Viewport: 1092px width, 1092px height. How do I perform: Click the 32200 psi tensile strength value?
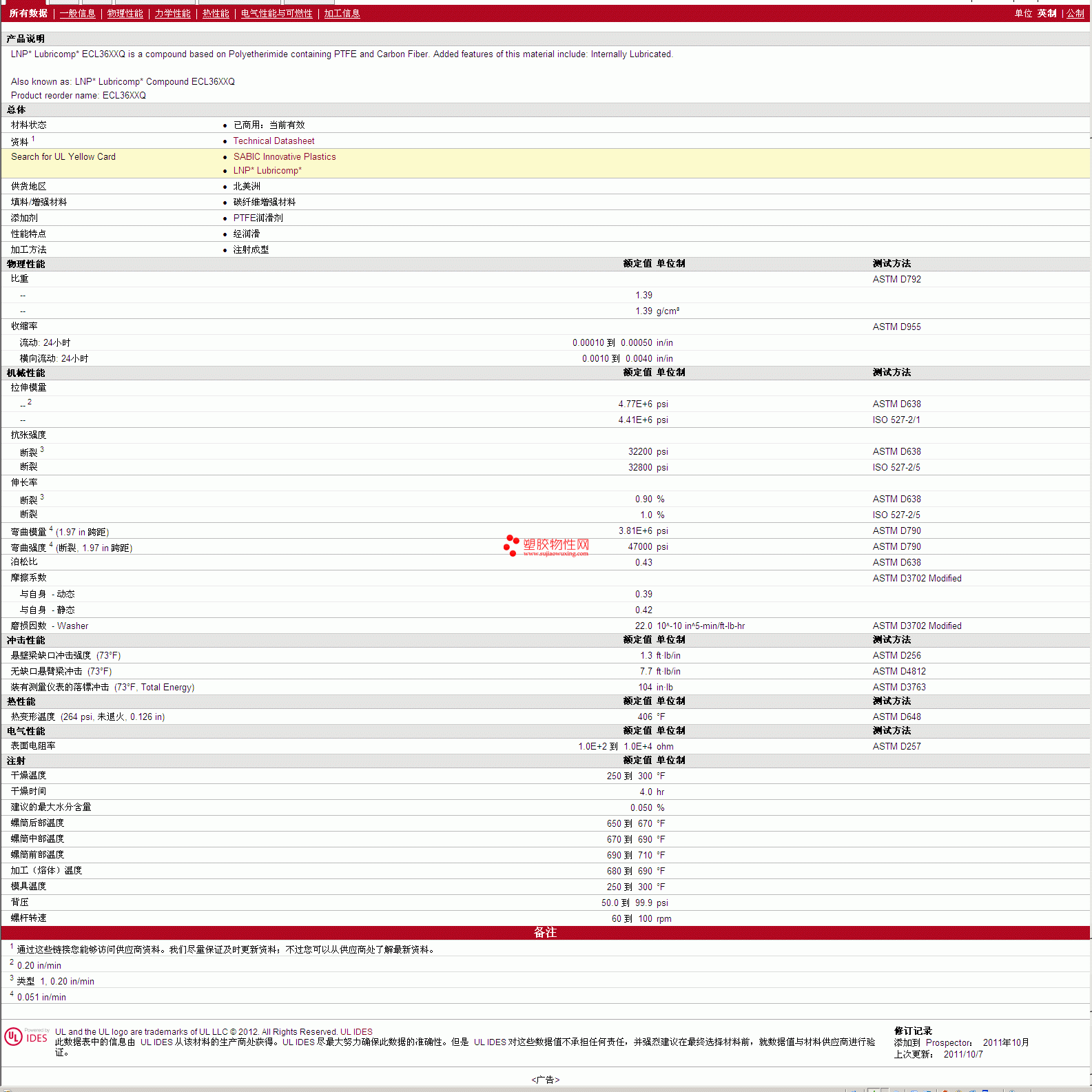648,452
